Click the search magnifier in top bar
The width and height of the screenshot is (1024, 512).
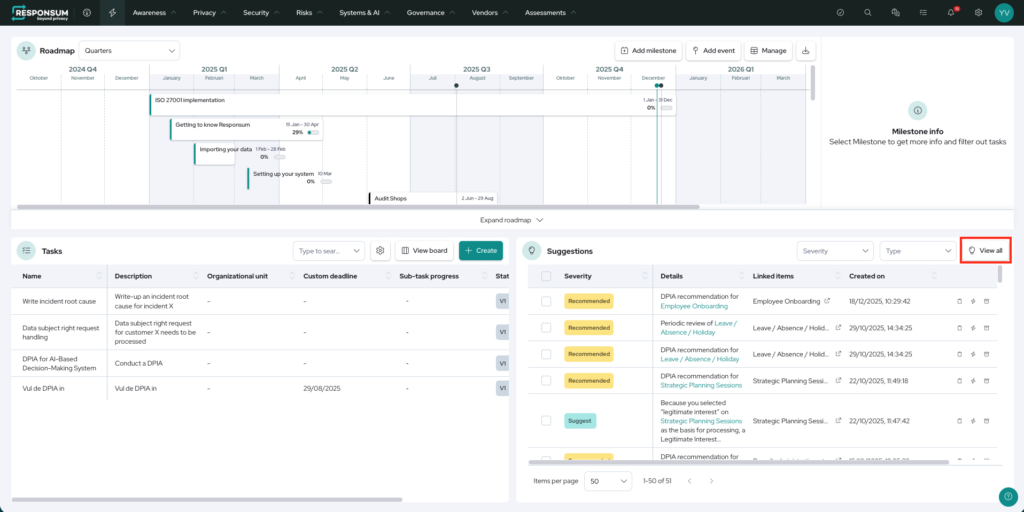tap(868, 12)
